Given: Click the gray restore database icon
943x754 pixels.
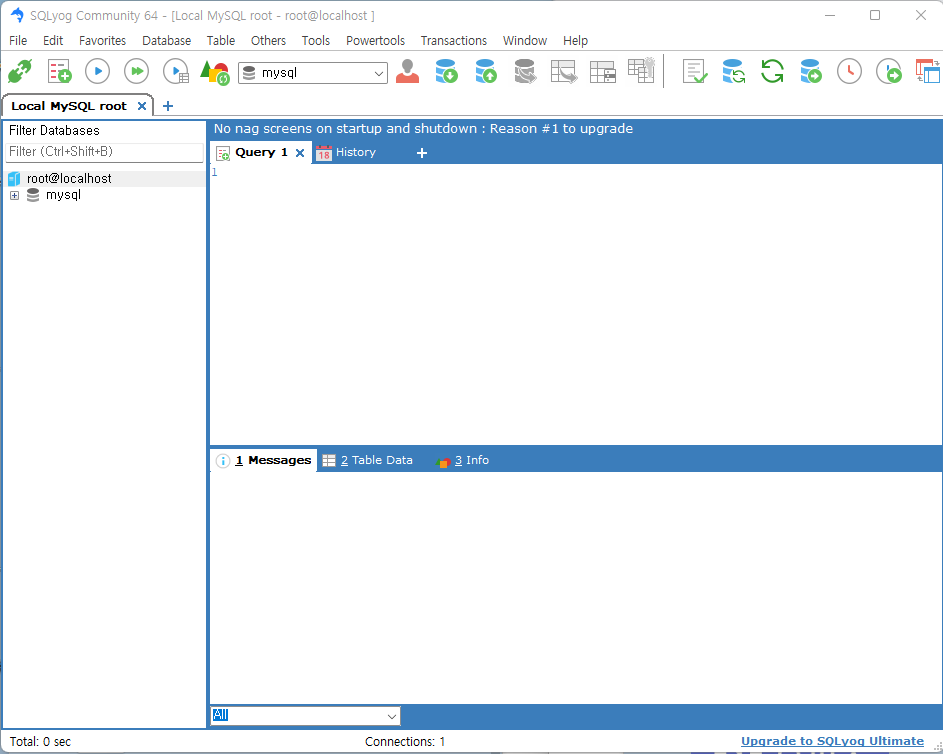Looking at the screenshot, I should pos(524,72).
